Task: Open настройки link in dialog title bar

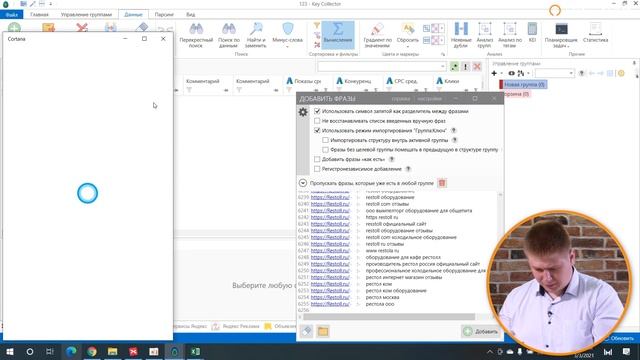Action: (x=429, y=99)
